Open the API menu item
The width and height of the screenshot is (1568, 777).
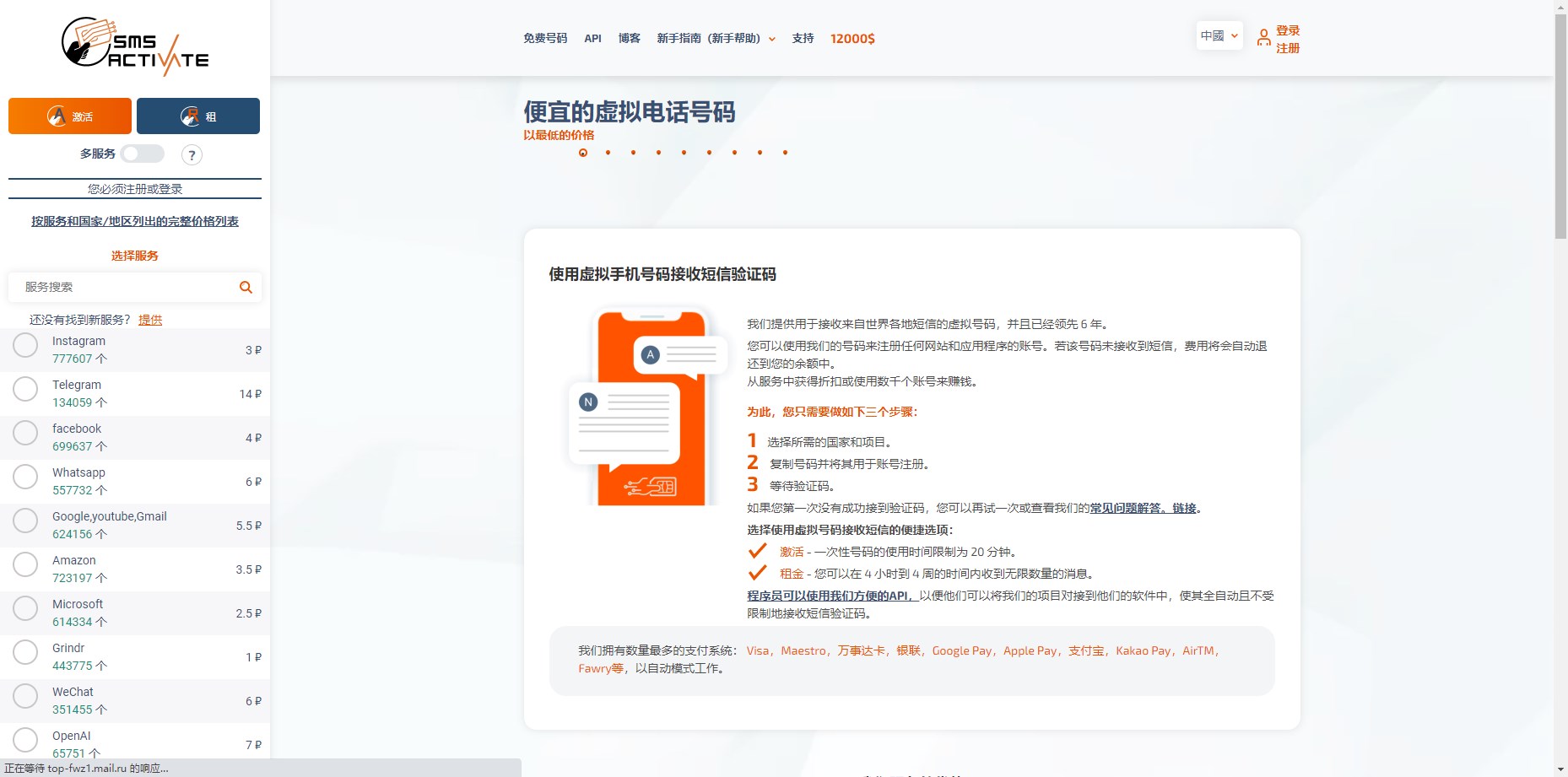coord(592,39)
